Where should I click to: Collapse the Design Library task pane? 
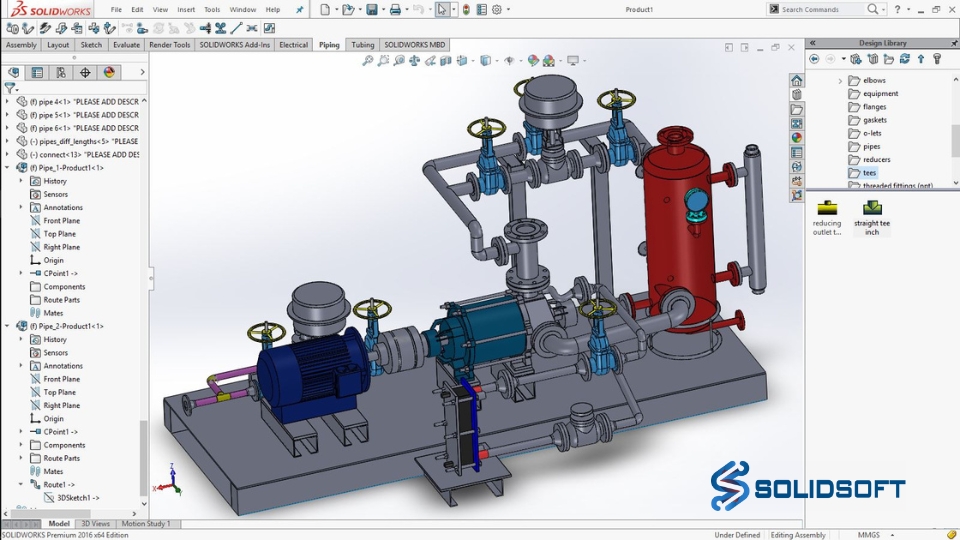[812, 43]
